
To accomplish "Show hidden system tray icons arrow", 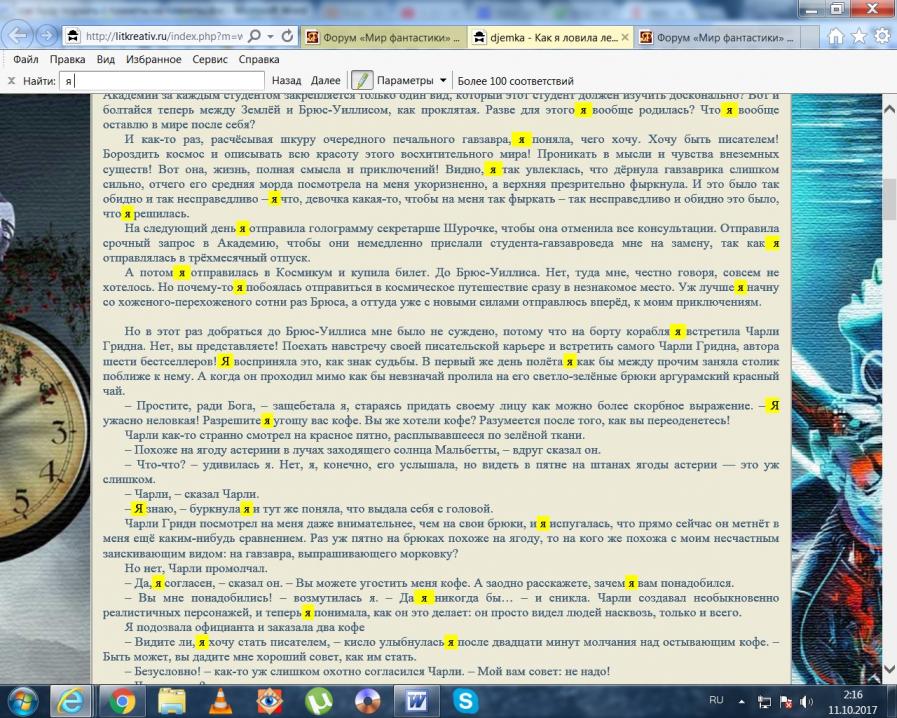I will (742, 700).
